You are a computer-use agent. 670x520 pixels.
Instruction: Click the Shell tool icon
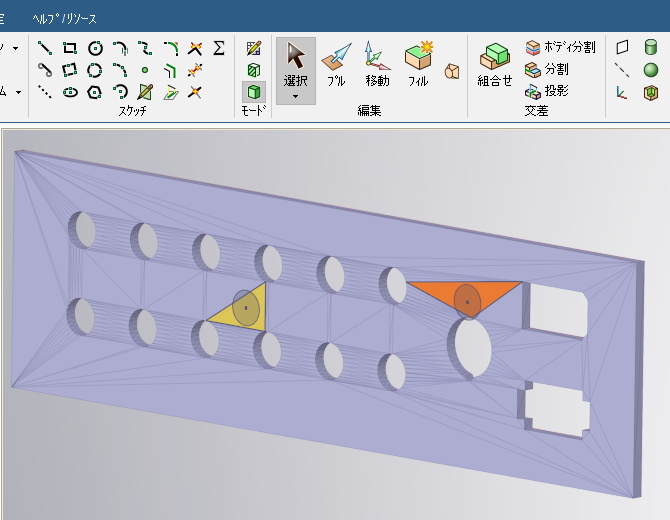tap(650, 92)
